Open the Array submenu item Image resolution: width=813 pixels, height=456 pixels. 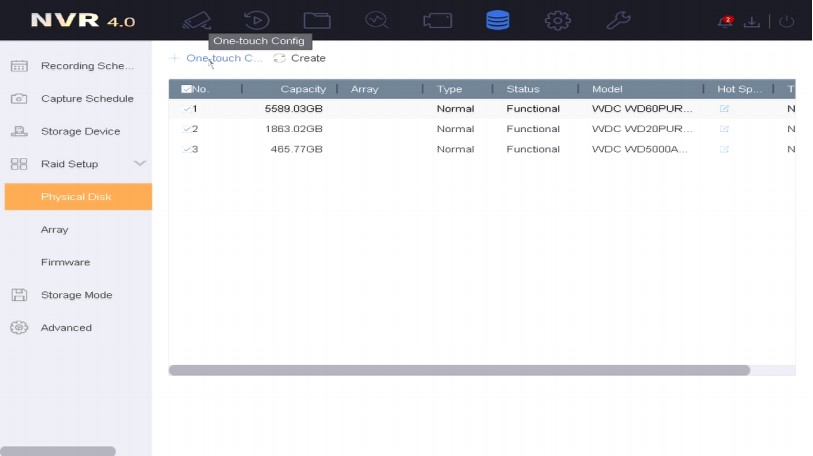pyautogui.click(x=55, y=230)
